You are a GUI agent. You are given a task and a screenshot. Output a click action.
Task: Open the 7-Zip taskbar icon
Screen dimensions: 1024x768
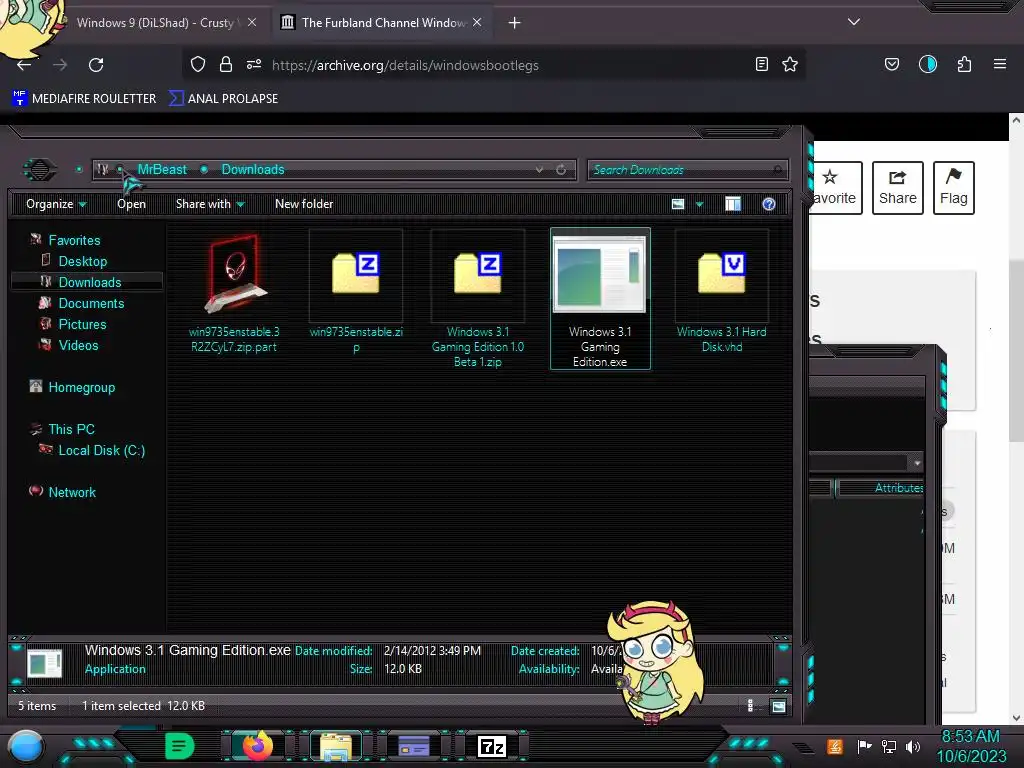click(492, 746)
